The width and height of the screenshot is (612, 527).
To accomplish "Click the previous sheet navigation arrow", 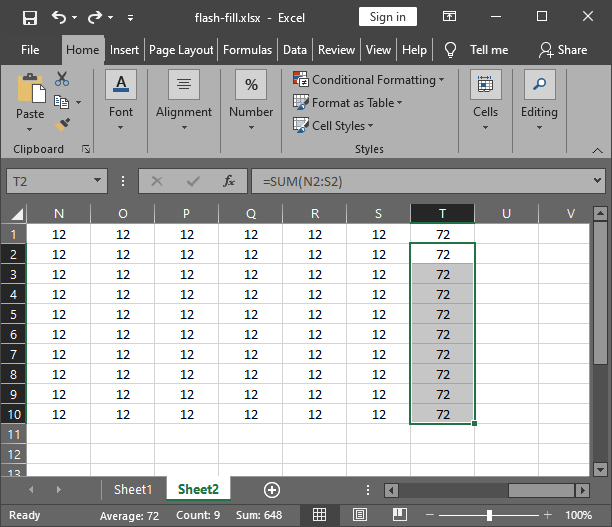I will pyautogui.click(x=31, y=490).
